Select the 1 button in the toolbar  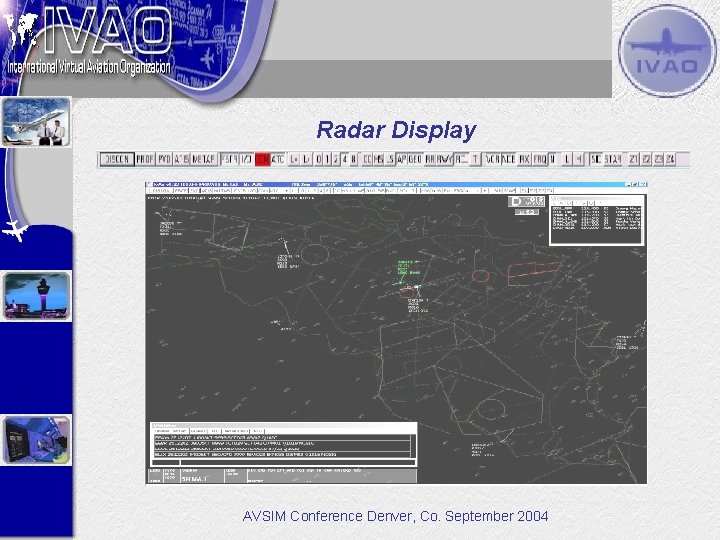point(327,159)
